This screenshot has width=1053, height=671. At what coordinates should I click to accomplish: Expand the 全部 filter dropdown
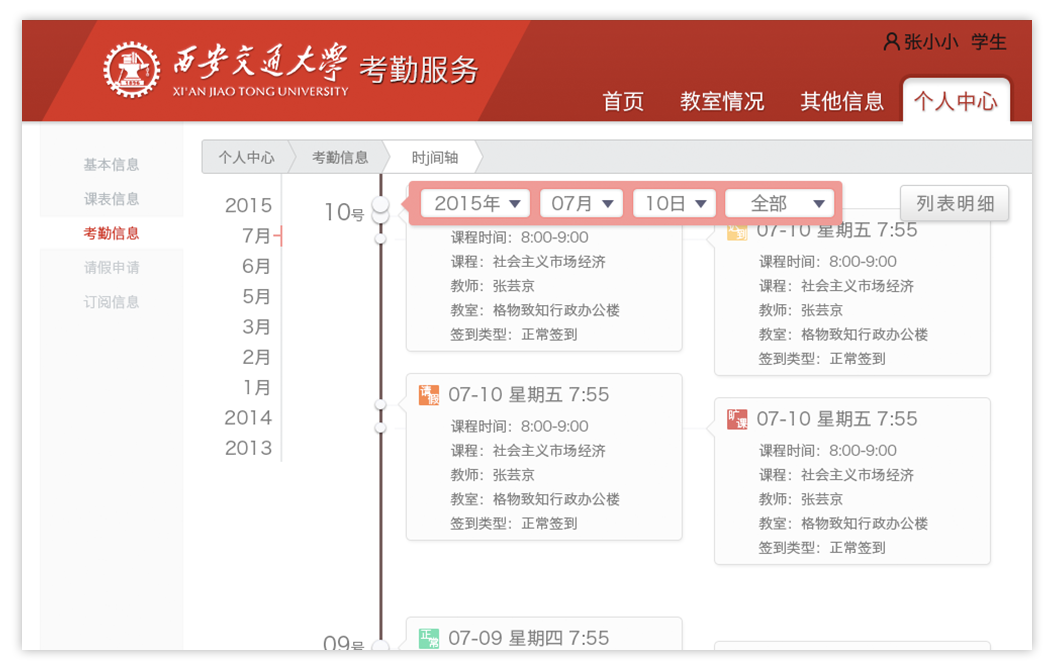(779, 204)
